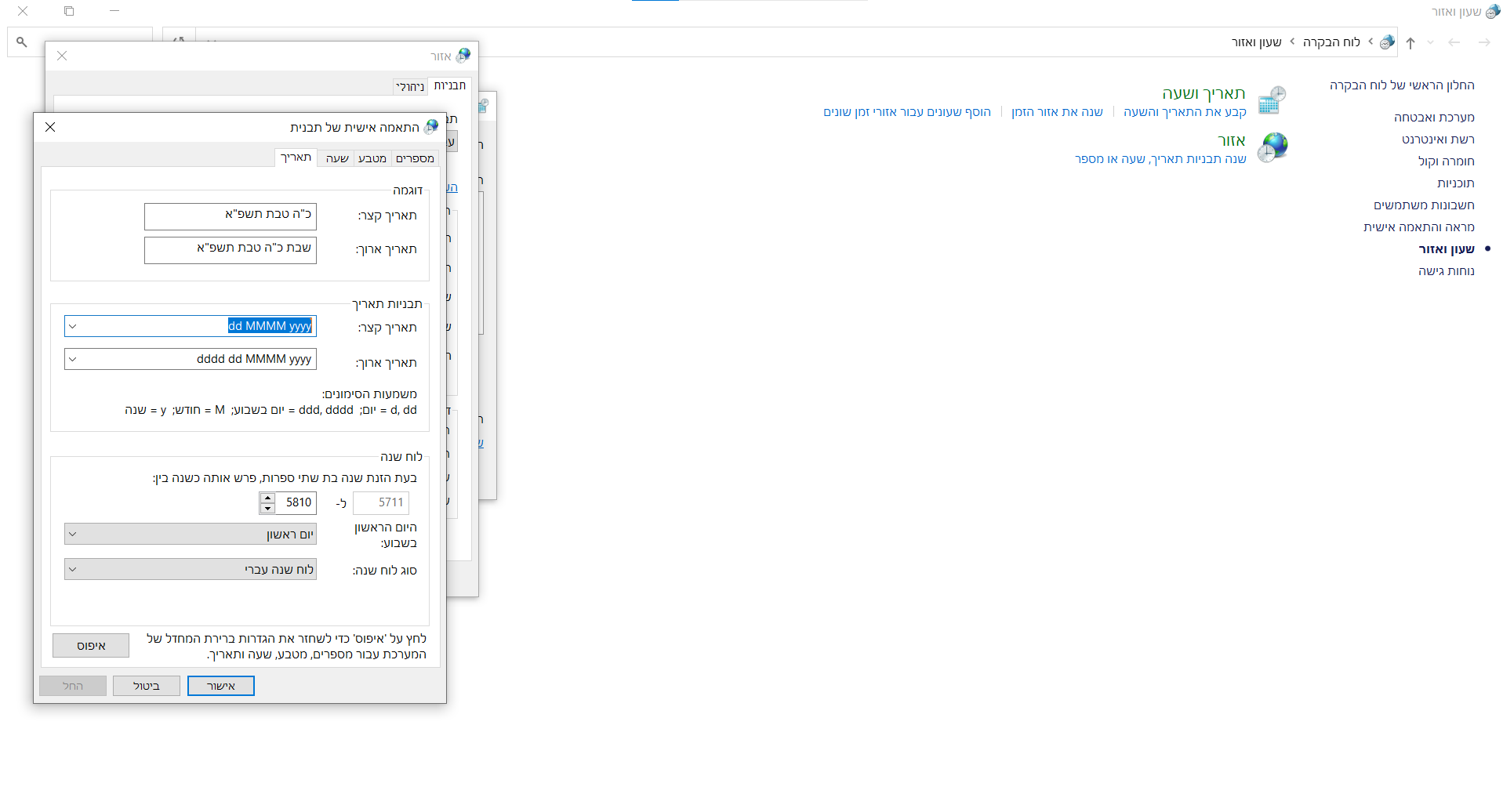Close the Region (אזור) dialog
Image resolution: width=1503 pixels, height=812 pixels.
(x=62, y=56)
